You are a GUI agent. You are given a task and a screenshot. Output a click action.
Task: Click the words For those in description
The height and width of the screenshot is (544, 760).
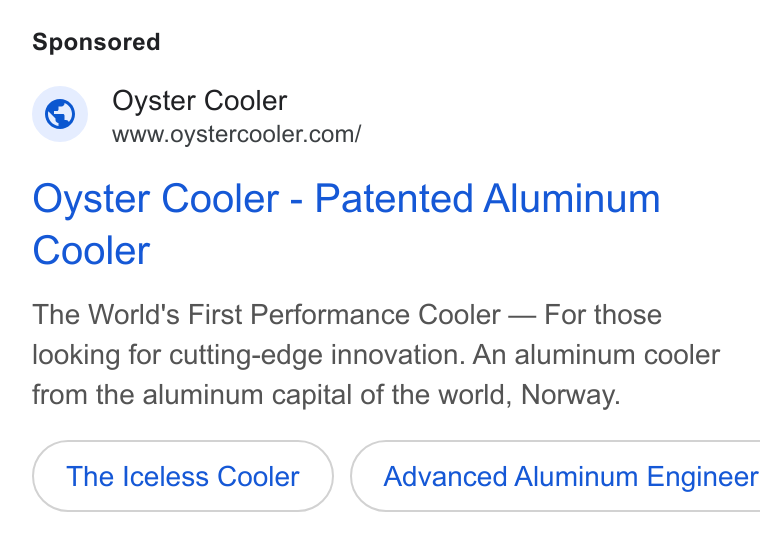tap(603, 315)
